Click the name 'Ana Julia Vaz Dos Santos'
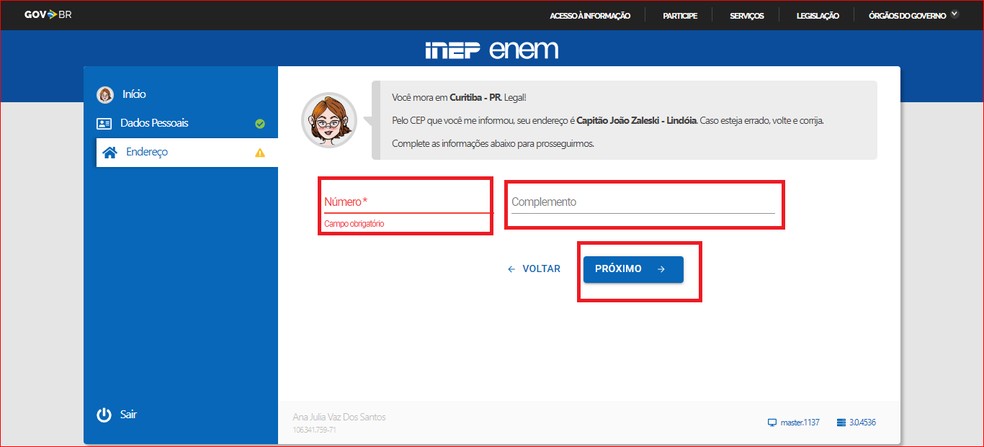 coord(340,417)
